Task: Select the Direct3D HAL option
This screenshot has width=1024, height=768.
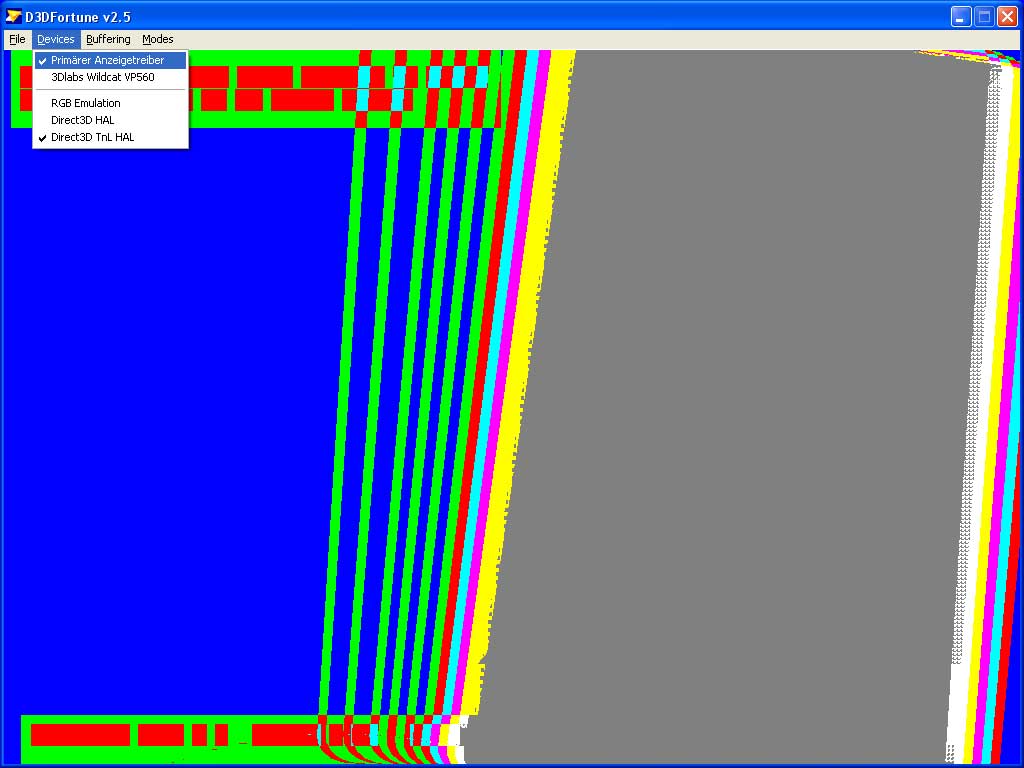Action: 83,120
